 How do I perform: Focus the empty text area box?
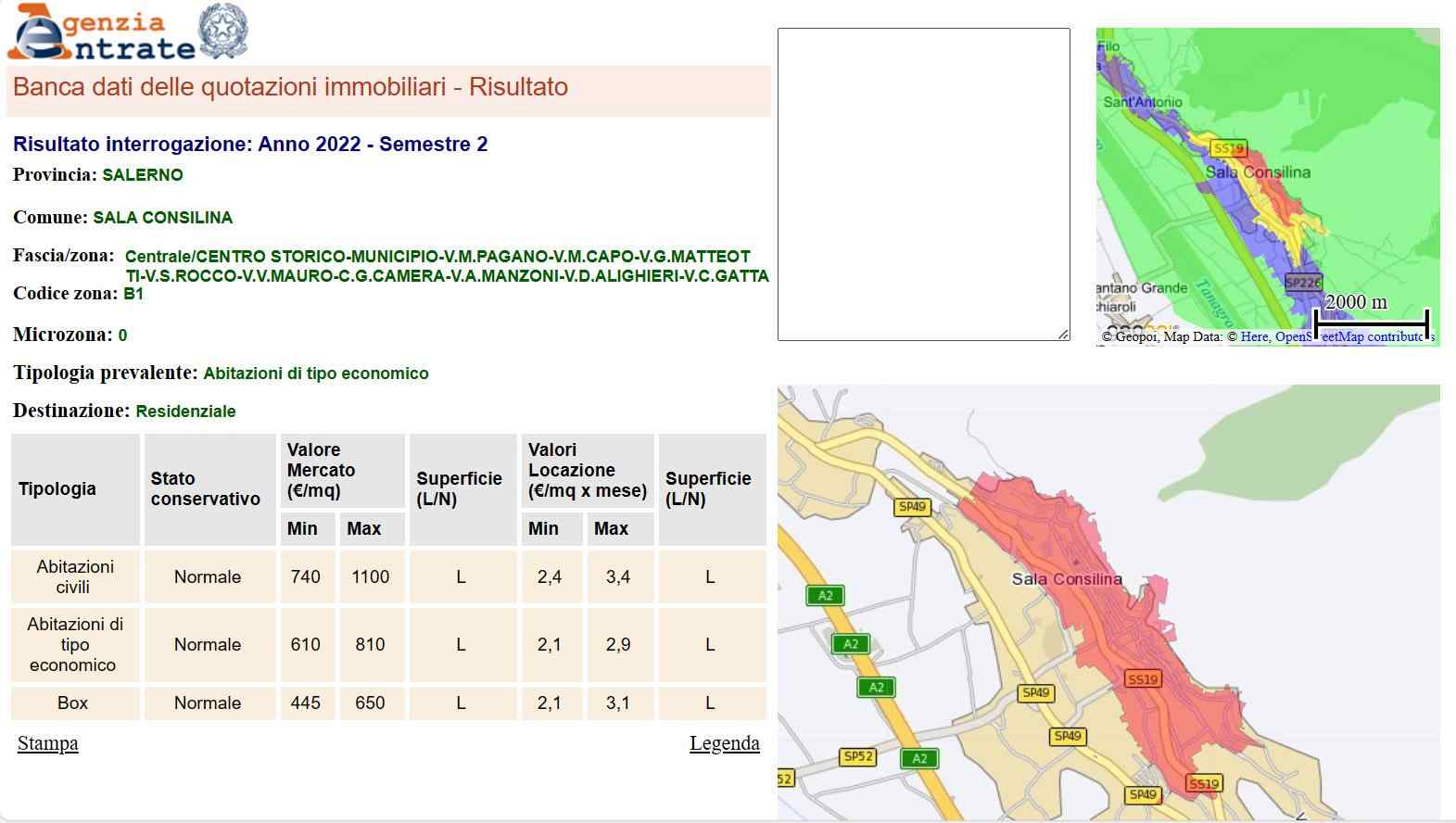(923, 184)
